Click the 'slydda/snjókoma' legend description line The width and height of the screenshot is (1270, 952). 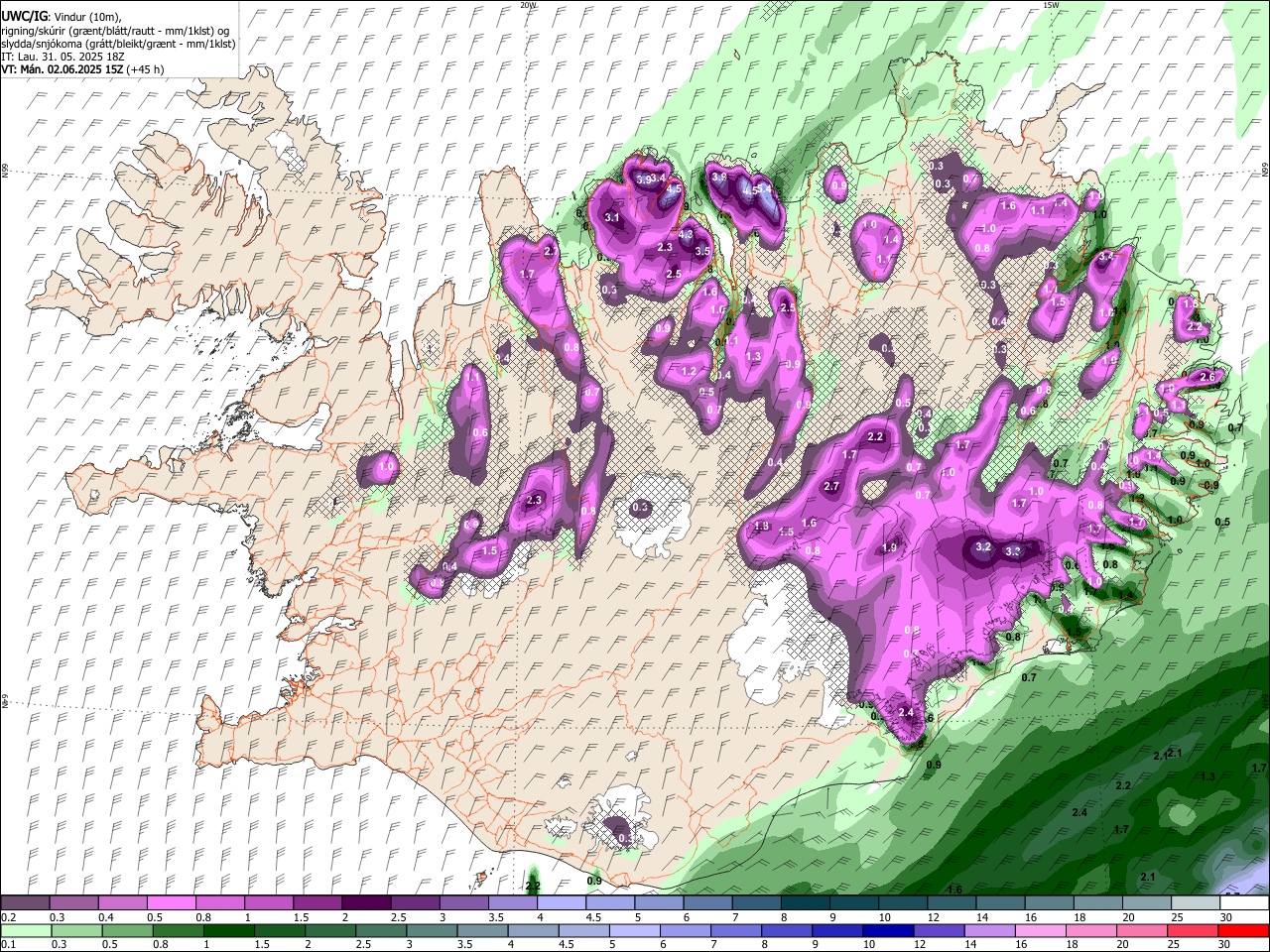pos(118,44)
